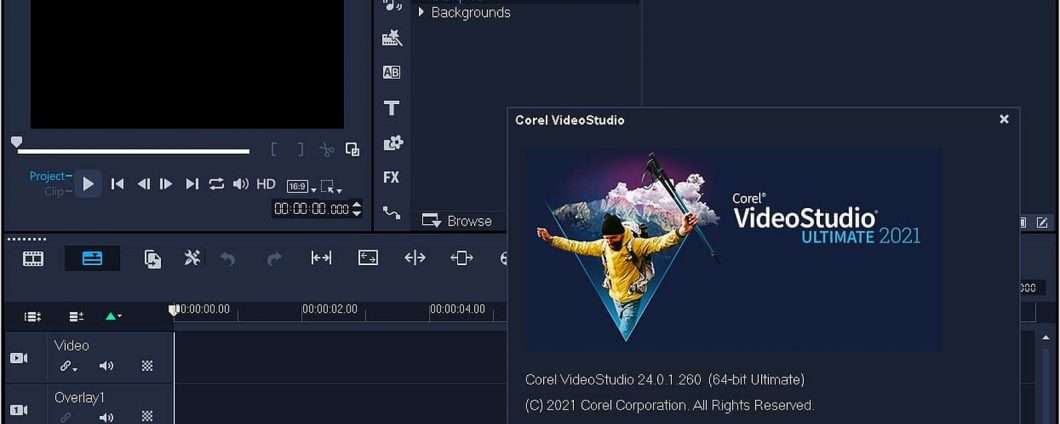This screenshot has width=1060, height=424.
Task: Switch to Storyboard view
Action: tap(33, 258)
